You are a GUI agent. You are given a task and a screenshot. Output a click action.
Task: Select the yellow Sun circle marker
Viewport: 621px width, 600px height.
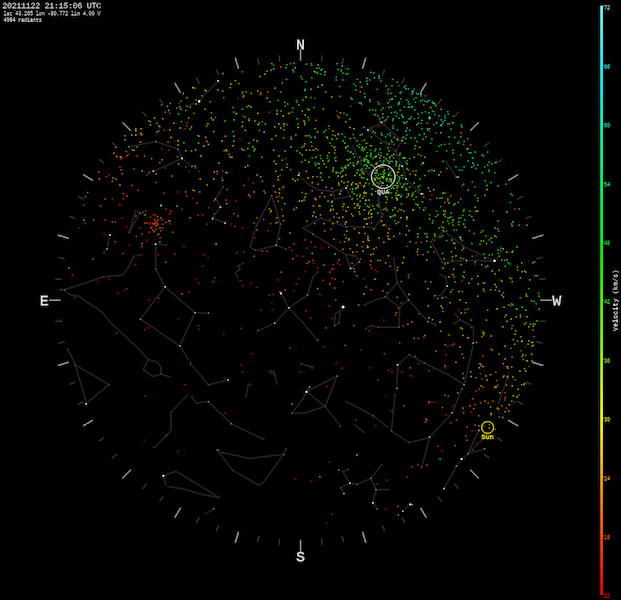[x=487, y=427]
